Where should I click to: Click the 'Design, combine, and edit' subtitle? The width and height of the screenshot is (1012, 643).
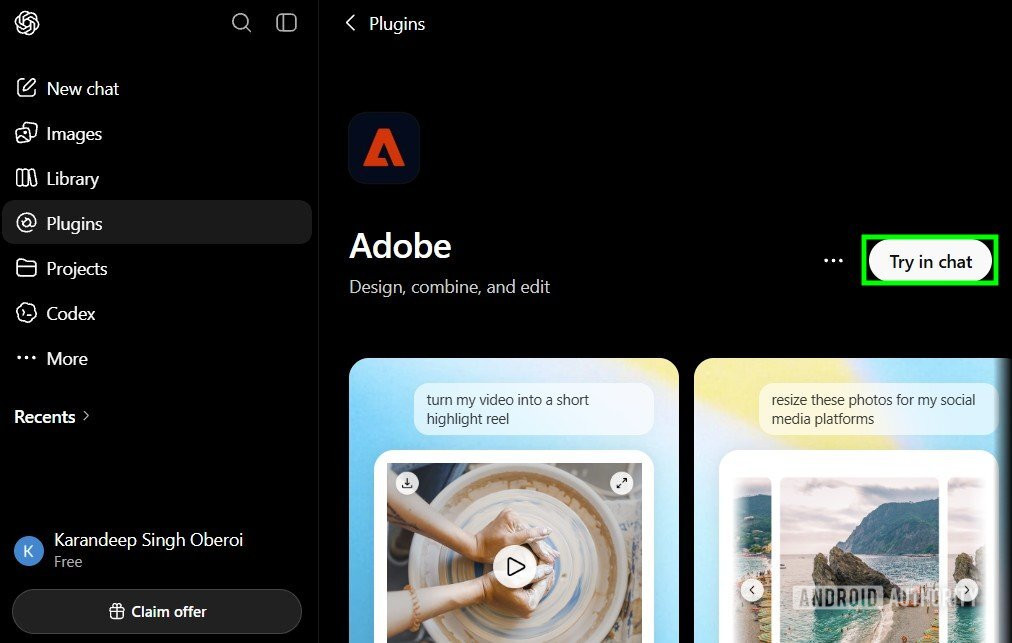pyautogui.click(x=449, y=287)
